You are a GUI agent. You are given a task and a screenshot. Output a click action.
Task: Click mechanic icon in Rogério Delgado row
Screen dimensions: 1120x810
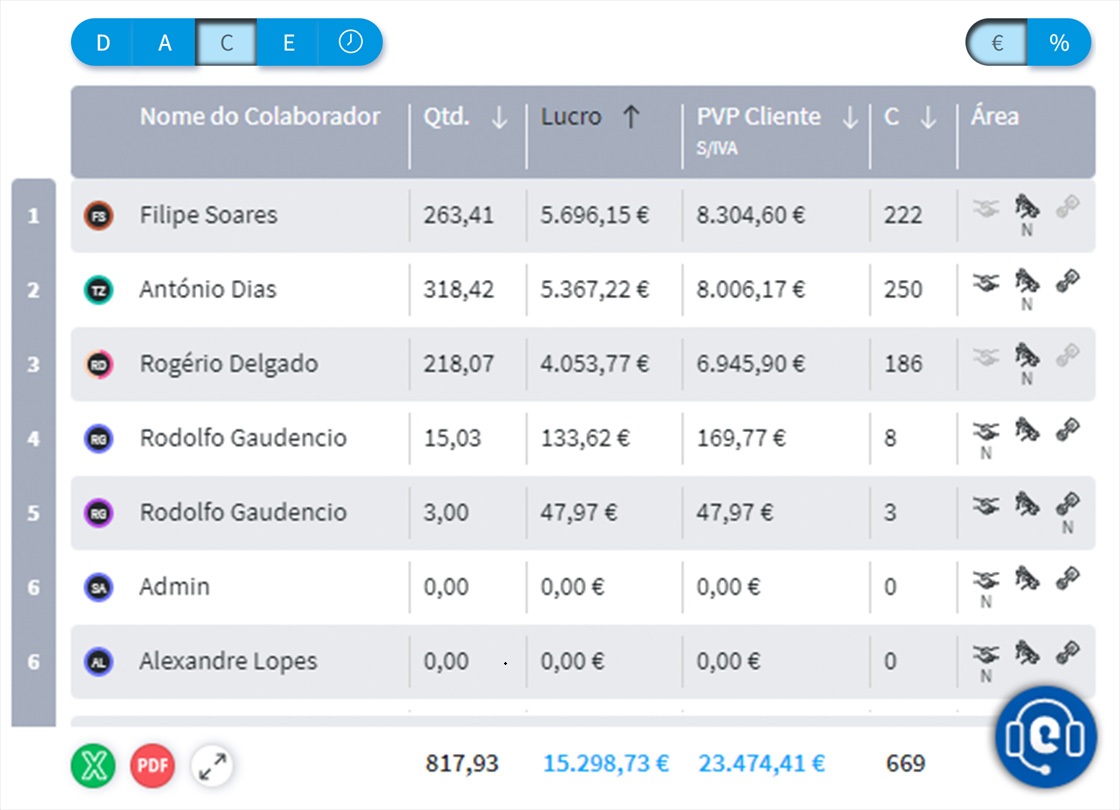[1026, 356]
